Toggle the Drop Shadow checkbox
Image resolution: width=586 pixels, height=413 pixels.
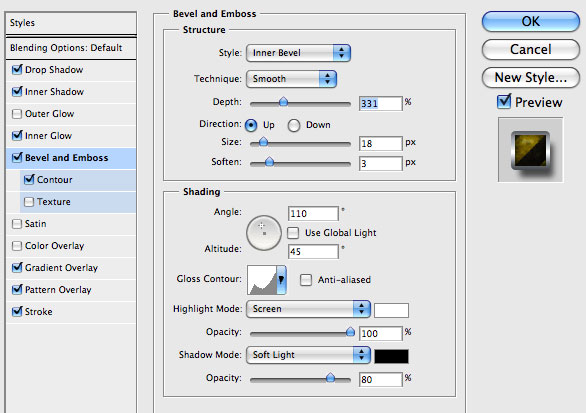tap(17, 70)
